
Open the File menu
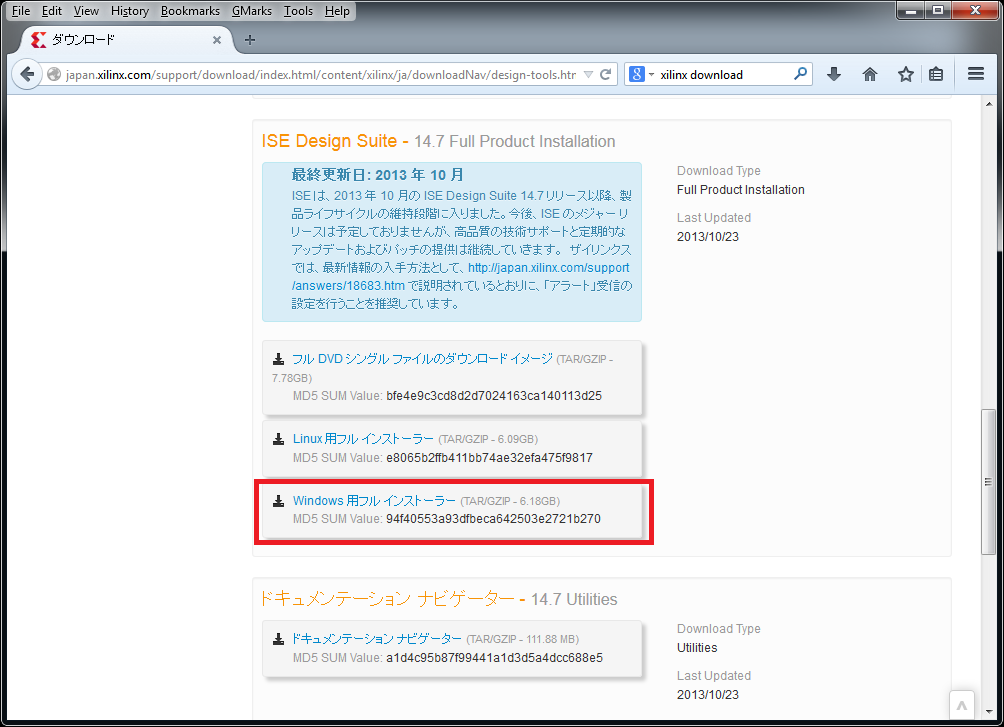click(21, 11)
